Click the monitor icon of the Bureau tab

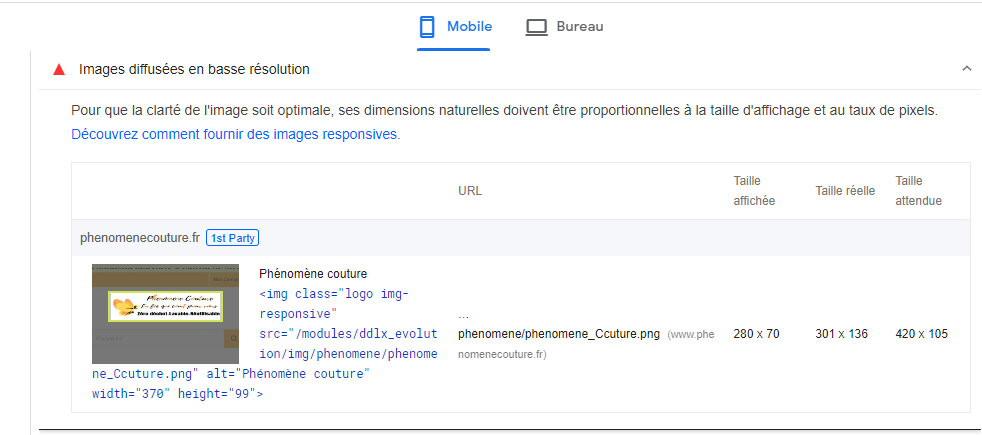(x=537, y=27)
